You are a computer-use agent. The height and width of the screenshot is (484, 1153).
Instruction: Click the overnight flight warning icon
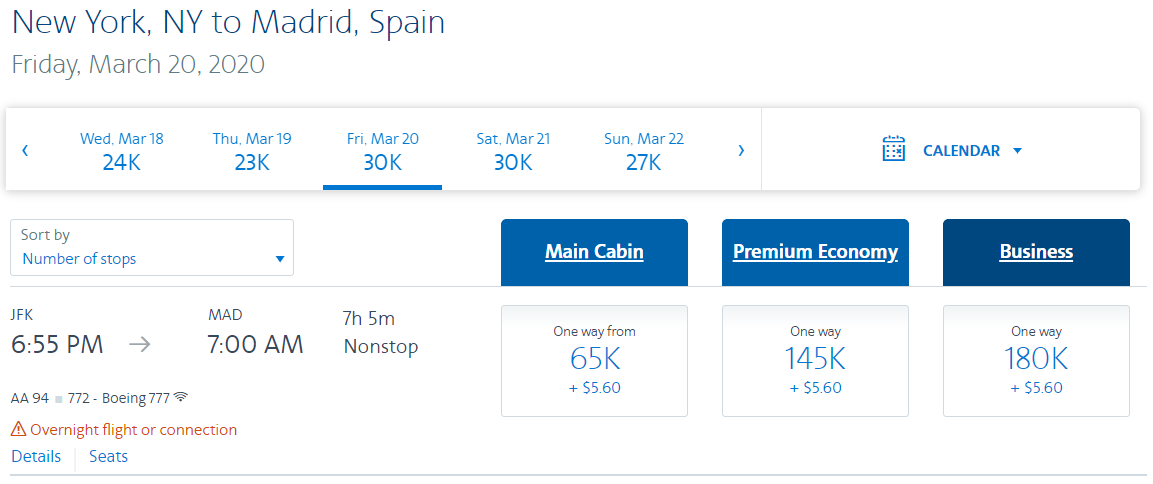point(18,430)
